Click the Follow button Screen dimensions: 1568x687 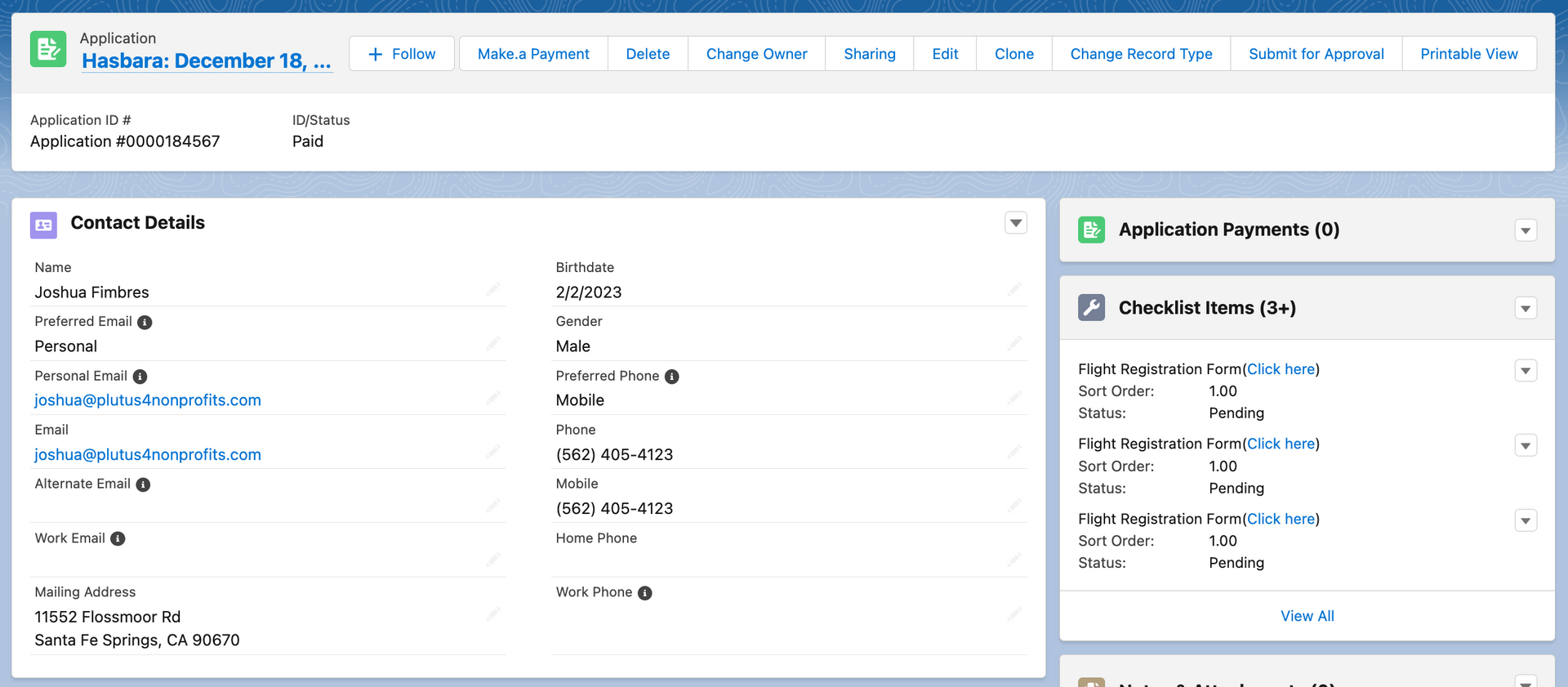click(402, 54)
